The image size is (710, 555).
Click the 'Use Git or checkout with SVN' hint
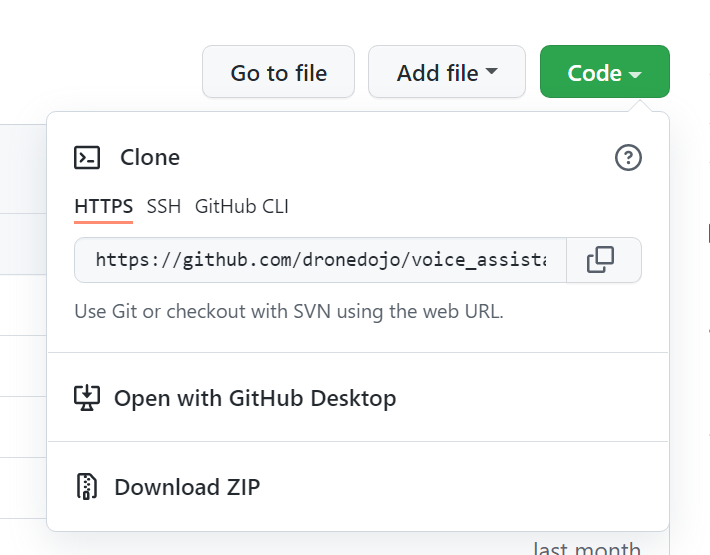(289, 311)
